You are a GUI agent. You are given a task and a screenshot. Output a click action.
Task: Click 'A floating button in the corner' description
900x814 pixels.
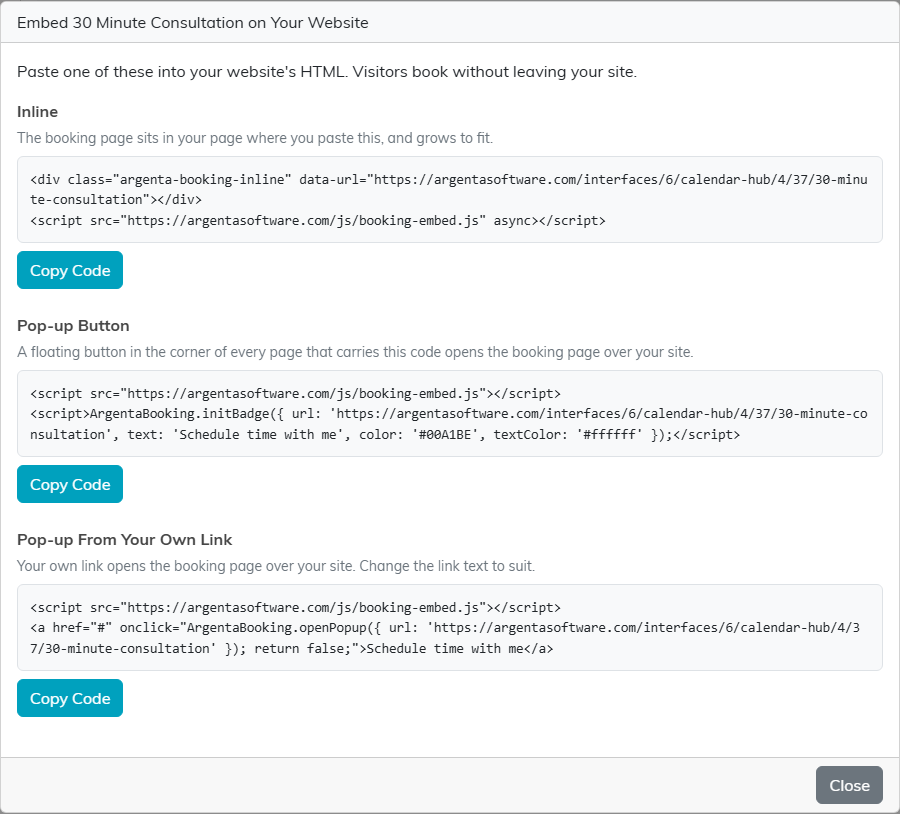(355, 352)
